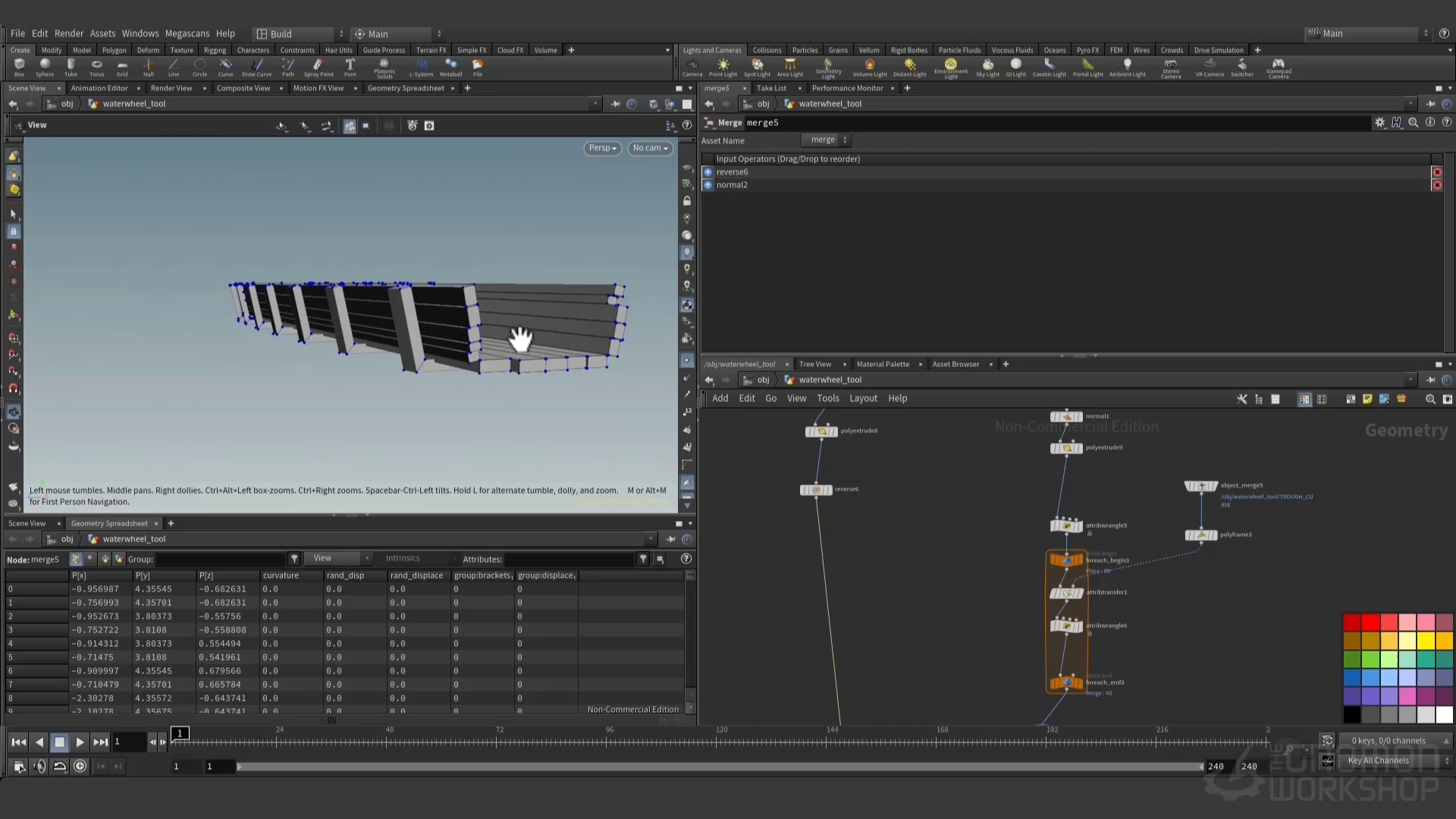Add a VR Camera from shelf
Viewport: 1456px width, 819px height.
pos(1210,67)
